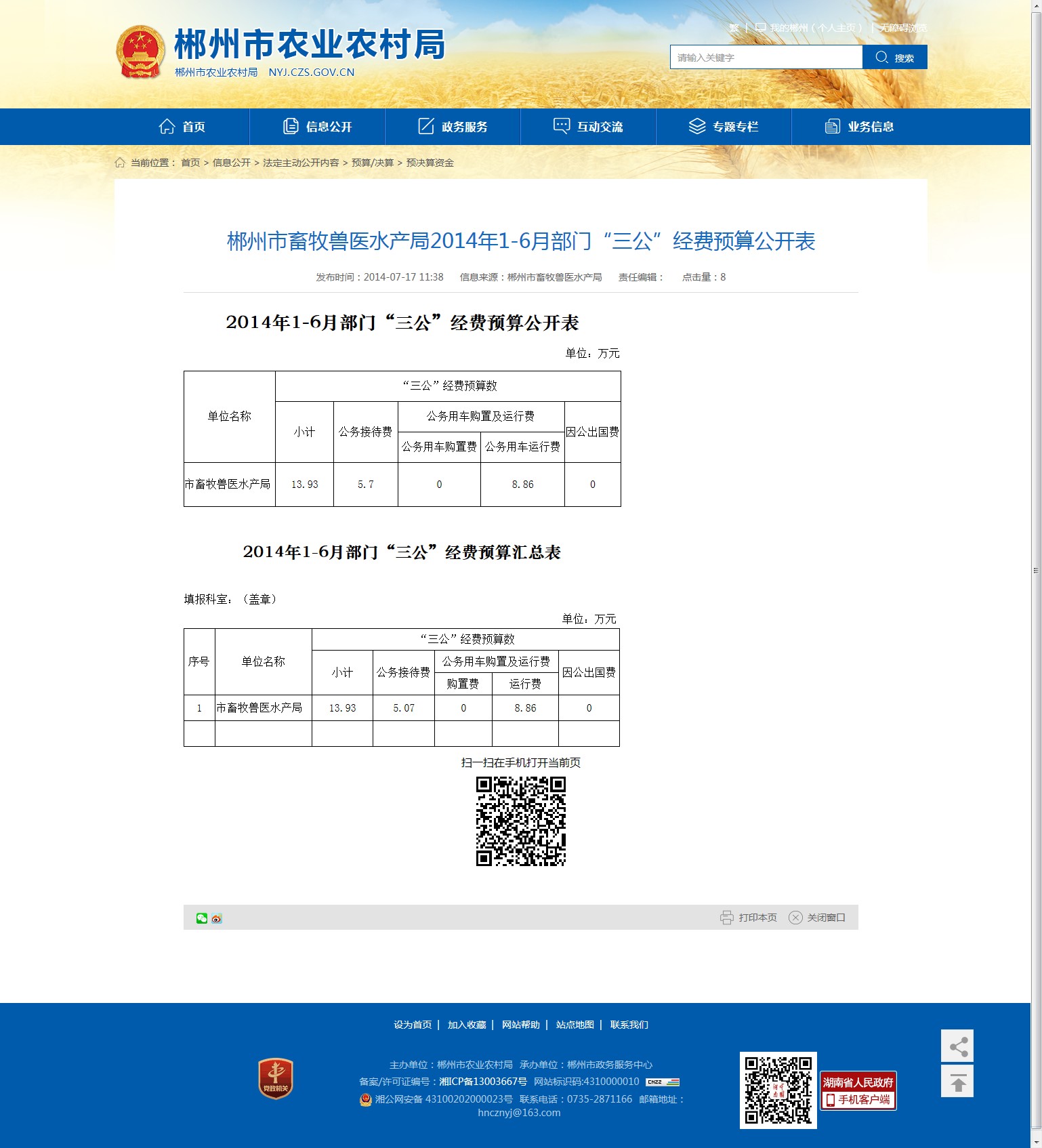Open 湘ICP备13003667号 record link
This screenshot has width=1042, height=1148.
(x=483, y=1082)
